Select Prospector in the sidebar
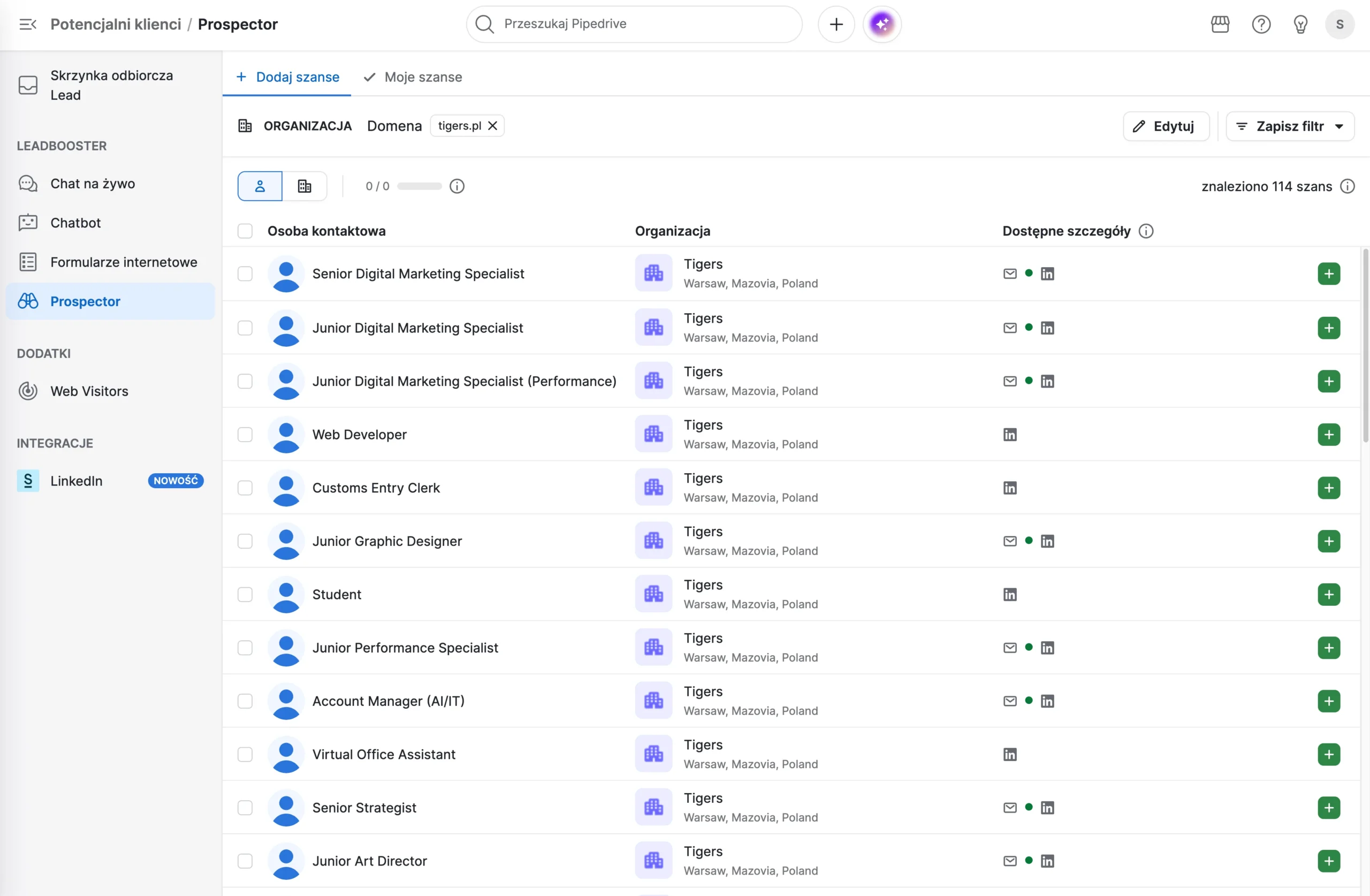 pyautogui.click(x=110, y=301)
